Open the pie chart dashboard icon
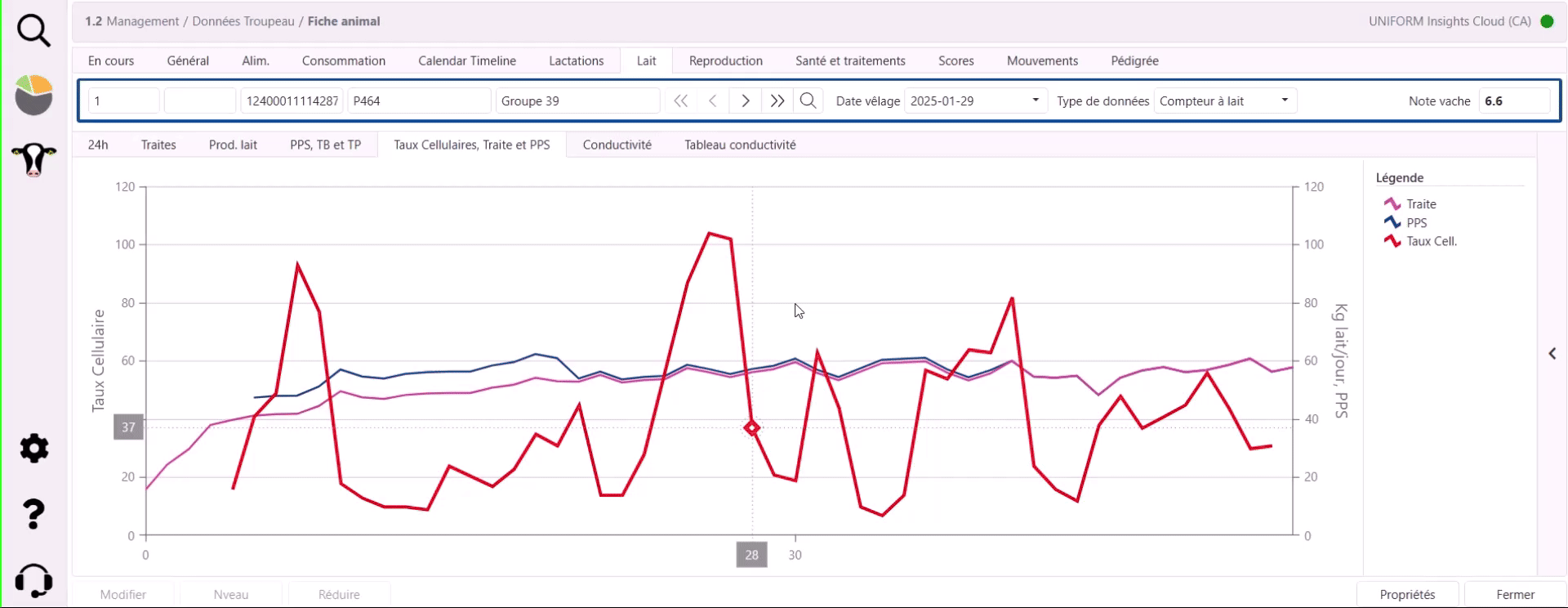 tap(33, 95)
